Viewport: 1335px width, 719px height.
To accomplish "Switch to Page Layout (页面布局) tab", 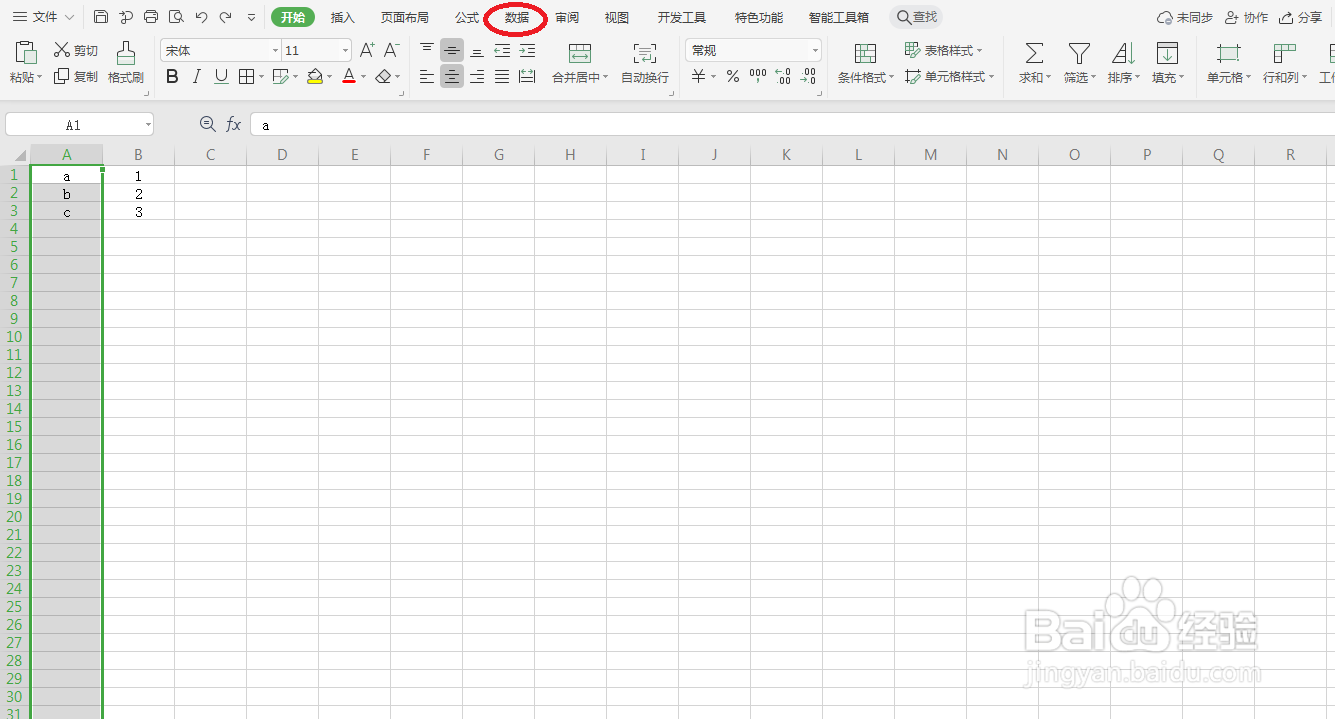I will [404, 17].
